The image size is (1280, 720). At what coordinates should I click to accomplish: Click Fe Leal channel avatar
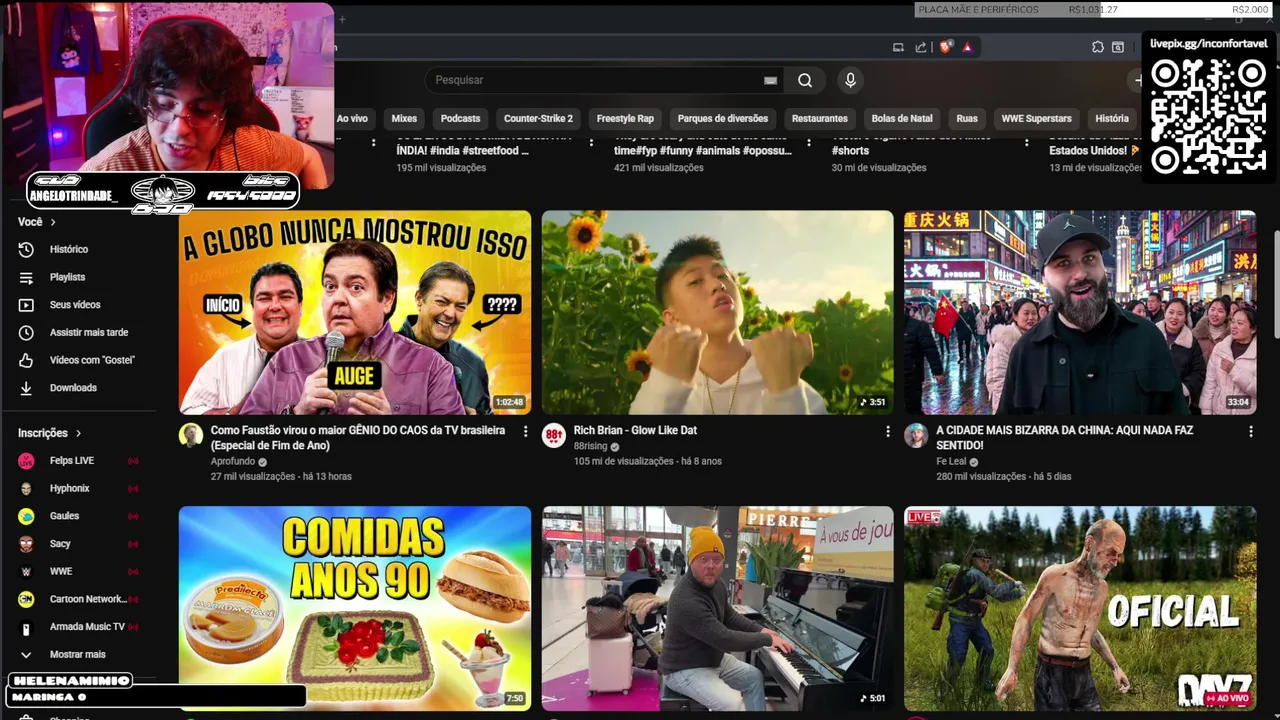(x=916, y=435)
